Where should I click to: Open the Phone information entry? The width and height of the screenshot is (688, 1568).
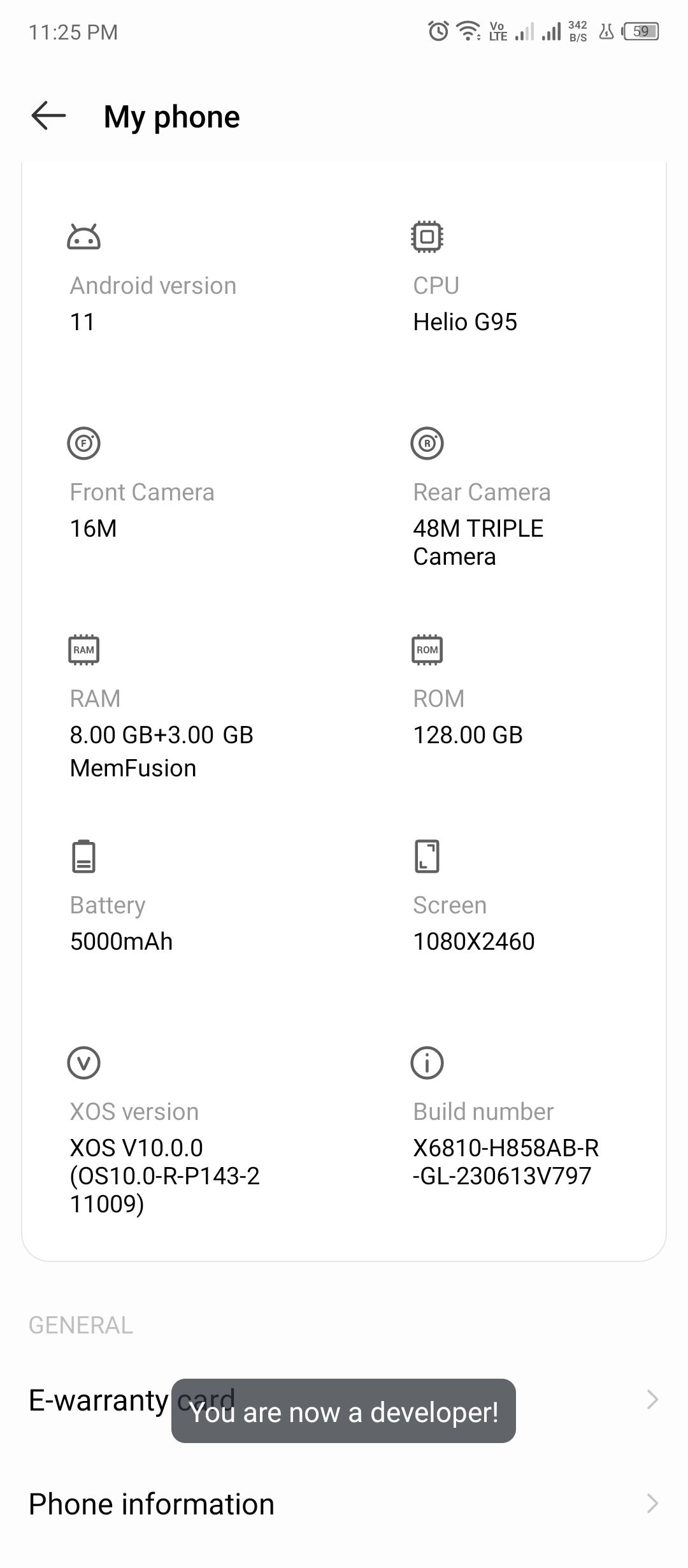point(344,1504)
